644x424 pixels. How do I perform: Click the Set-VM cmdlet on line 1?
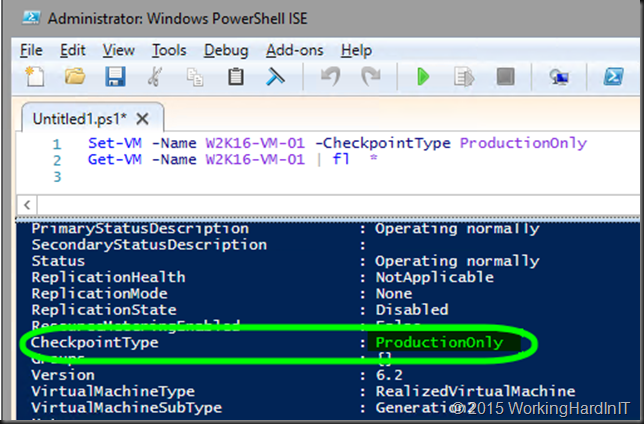click(115, 143)
